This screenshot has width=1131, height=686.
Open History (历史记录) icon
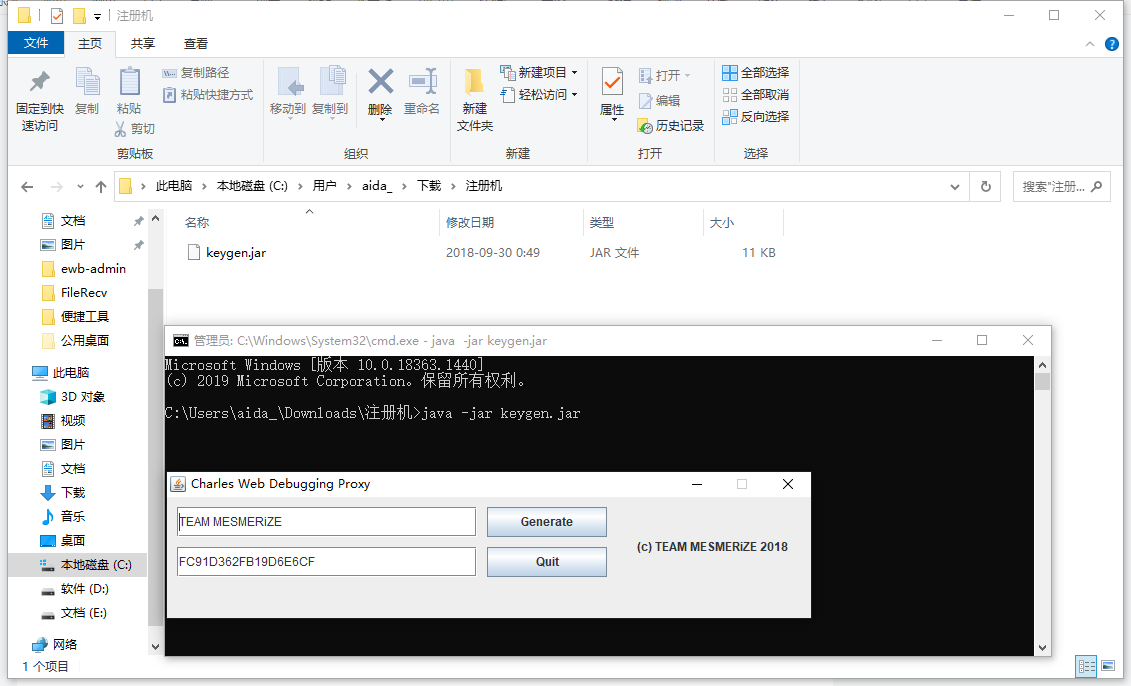[x=671, y=126]
